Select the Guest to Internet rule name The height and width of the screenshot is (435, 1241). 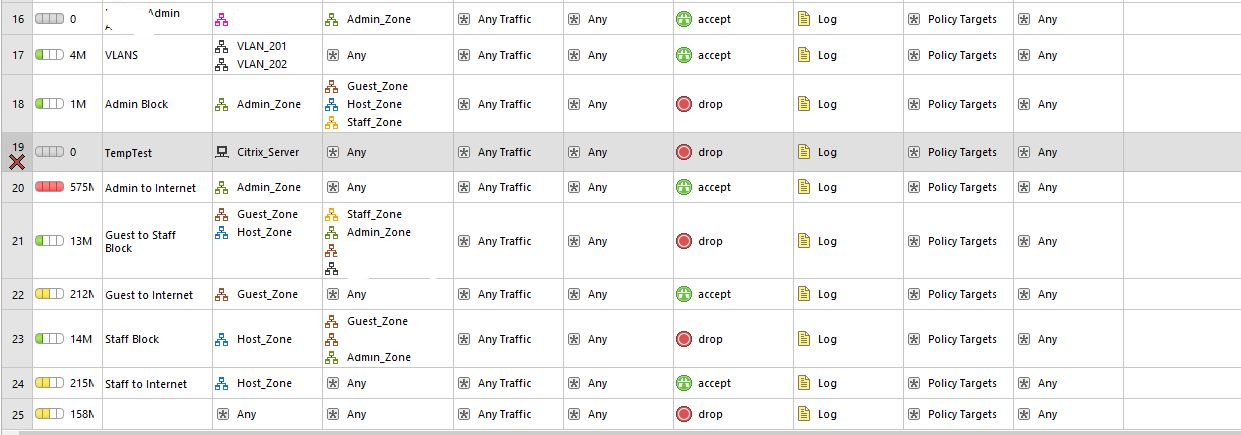pos(149,294)
